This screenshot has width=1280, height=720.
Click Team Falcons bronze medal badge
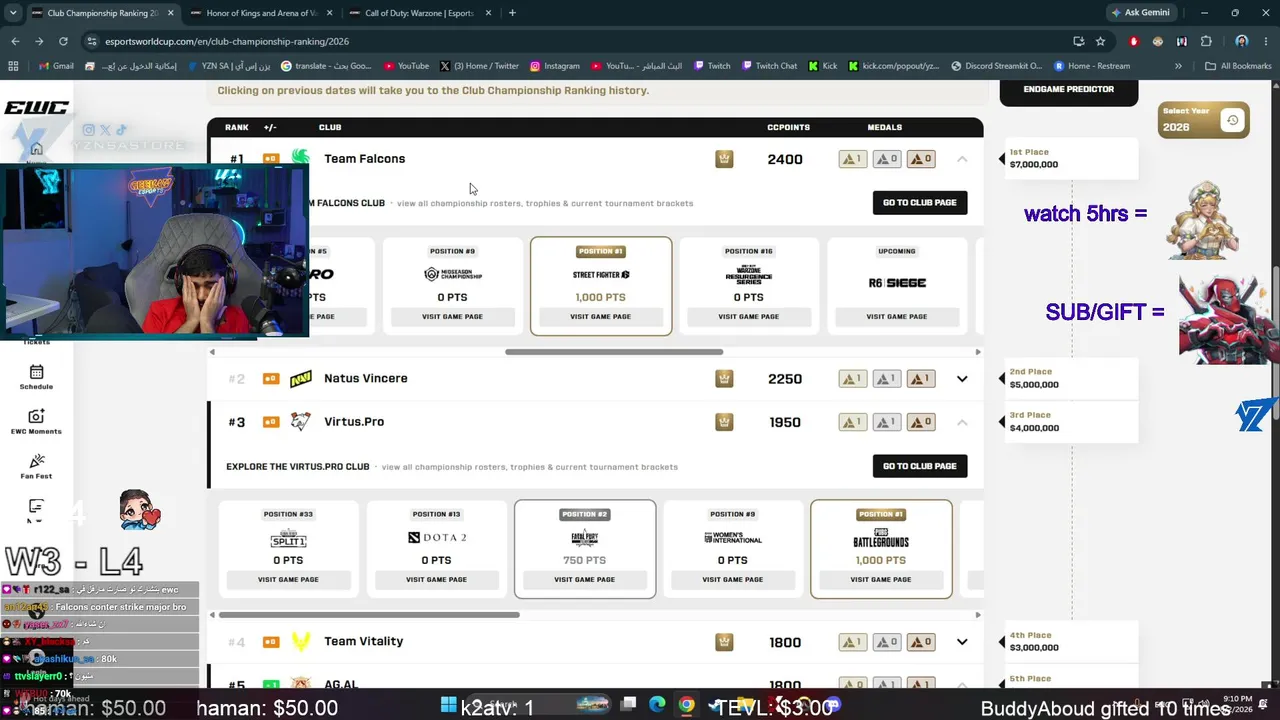[921, 159]
